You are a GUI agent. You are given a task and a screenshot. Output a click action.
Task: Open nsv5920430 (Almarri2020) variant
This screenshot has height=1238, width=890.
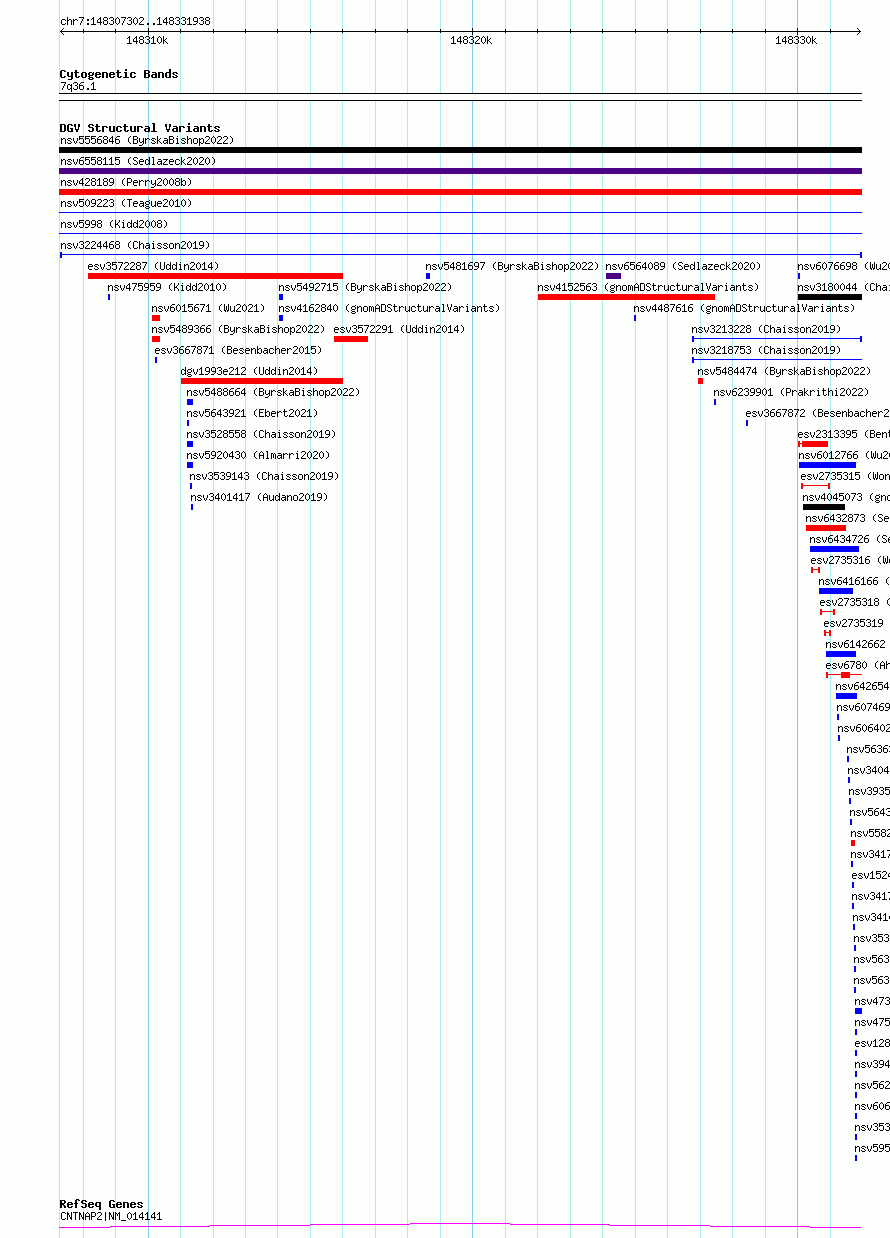(x=258, y=455)
